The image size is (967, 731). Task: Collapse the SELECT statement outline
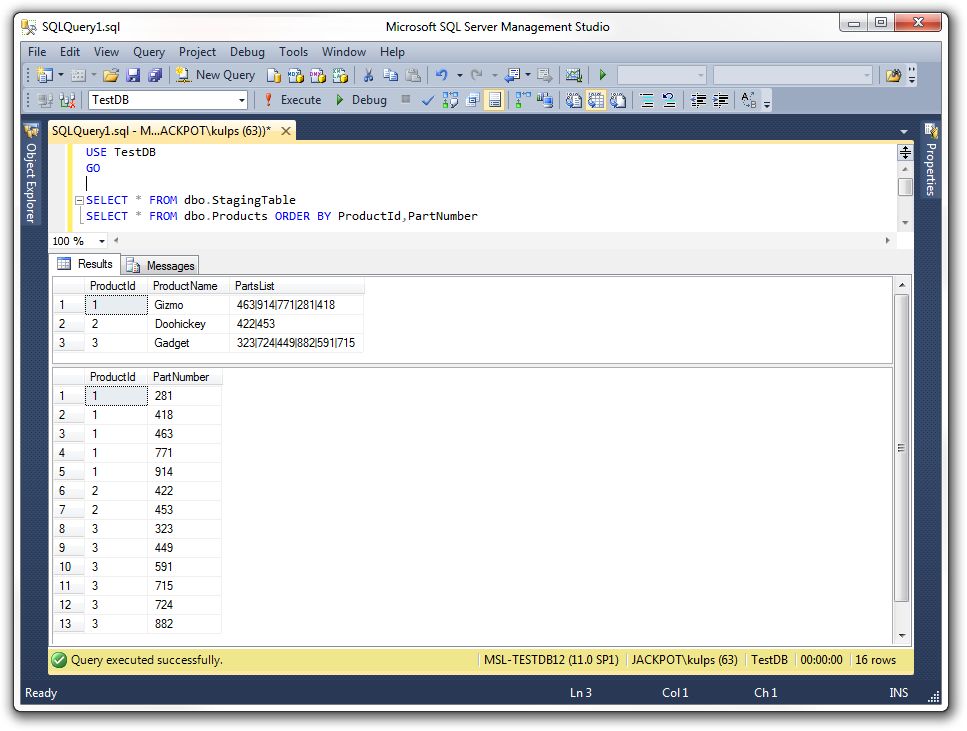(x=78, y=200)
